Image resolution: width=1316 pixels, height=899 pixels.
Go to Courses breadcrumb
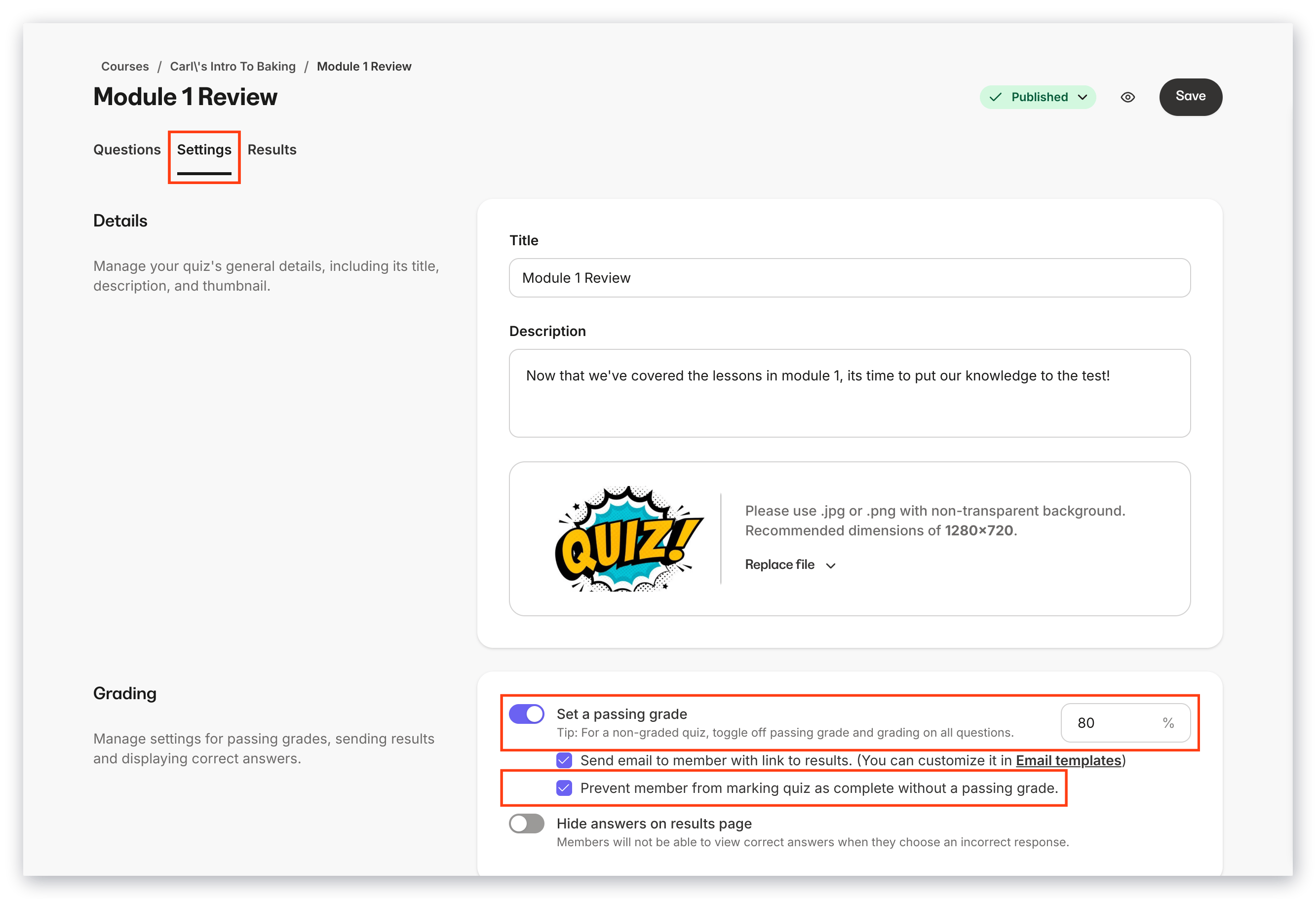tap(124, 66)
